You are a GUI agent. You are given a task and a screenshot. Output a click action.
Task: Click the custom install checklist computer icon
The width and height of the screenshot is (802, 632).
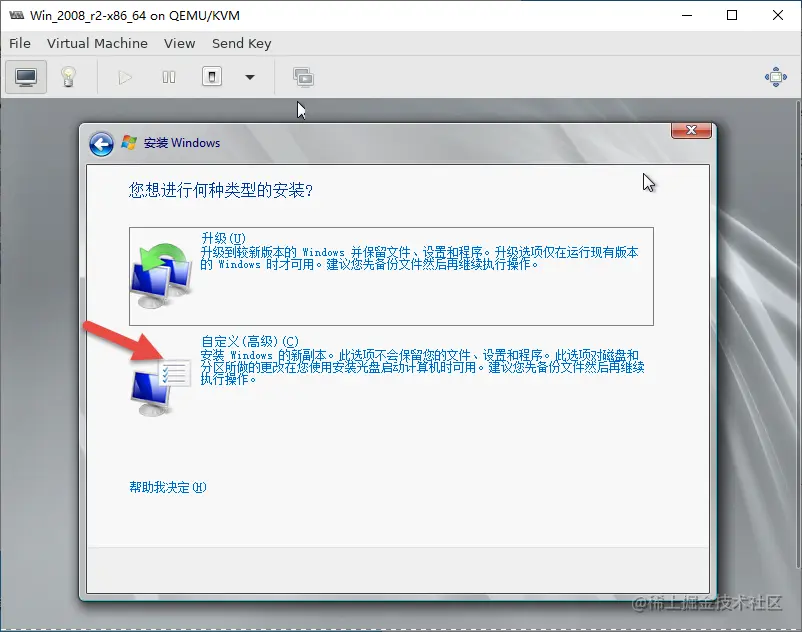click(161, 387)
